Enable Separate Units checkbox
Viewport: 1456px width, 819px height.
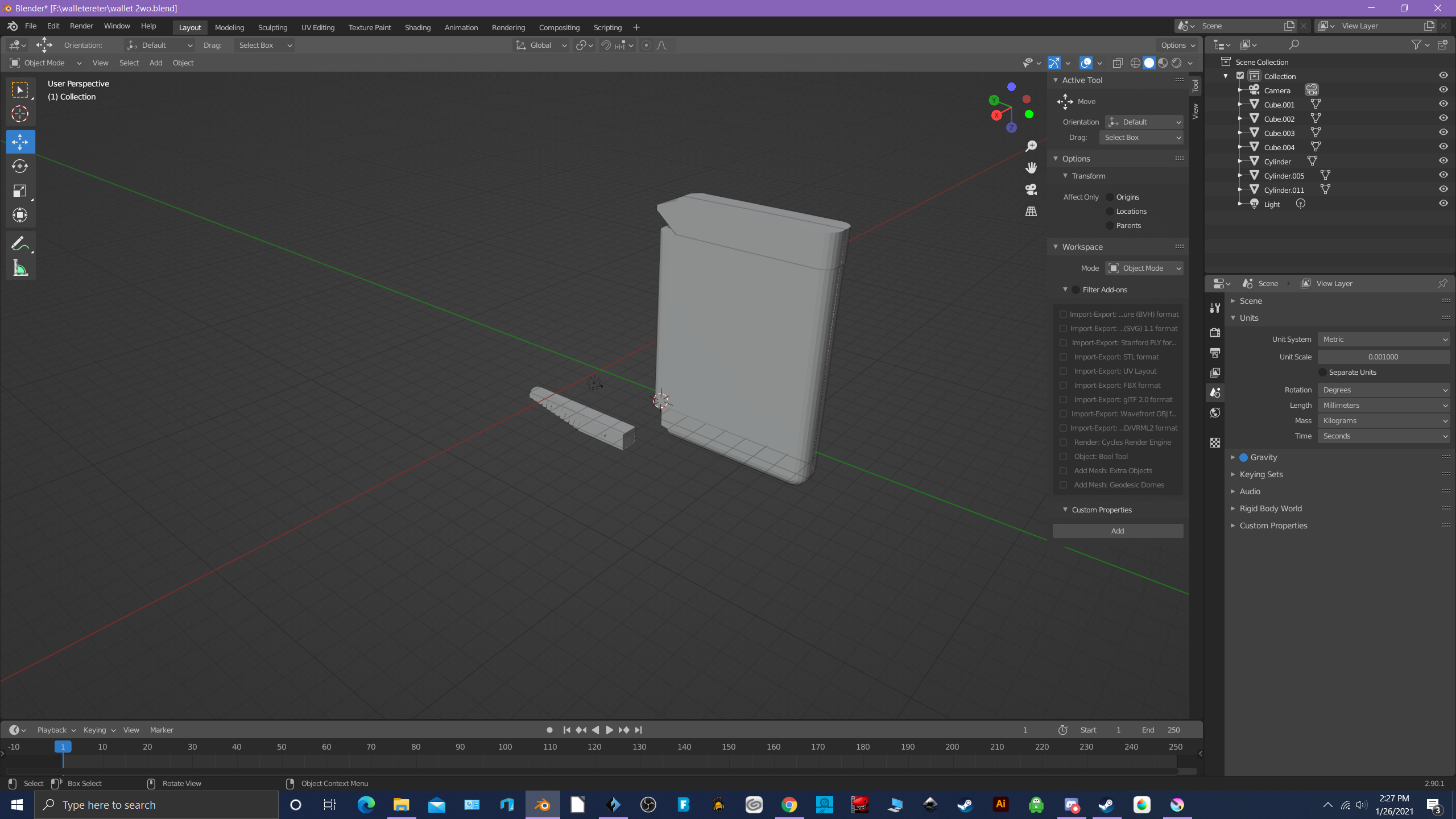(x=1322, y=372)
